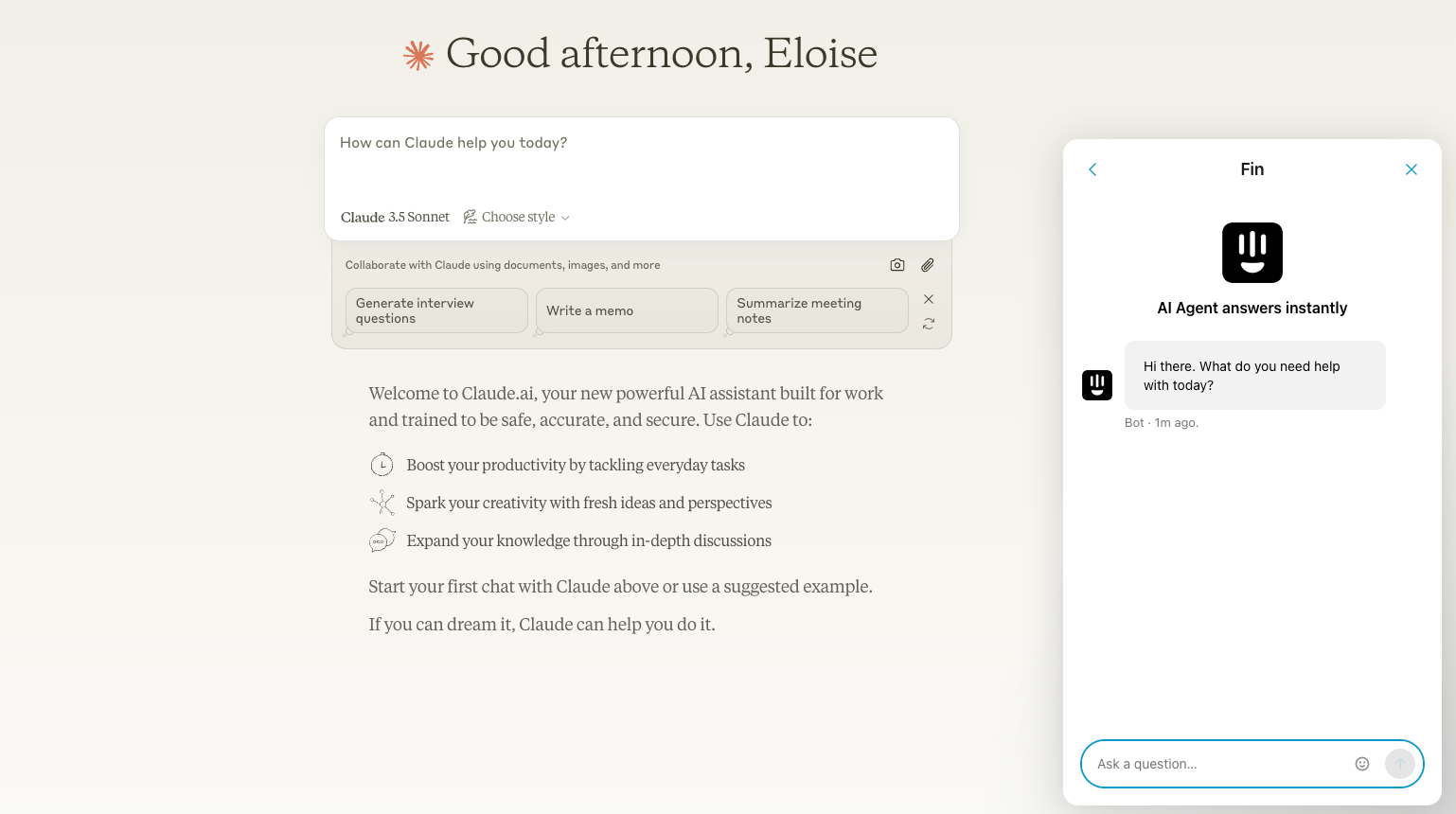The height and width of the screenshot is (814, 1456).
Task: Click the back arrow in the Fin panel
Action: [1092, 169]
